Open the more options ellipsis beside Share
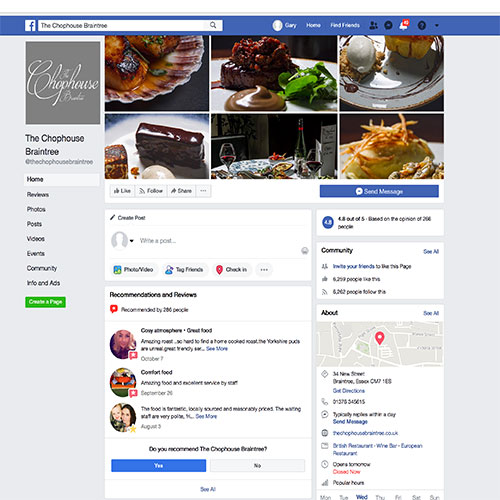 point(203,191)
